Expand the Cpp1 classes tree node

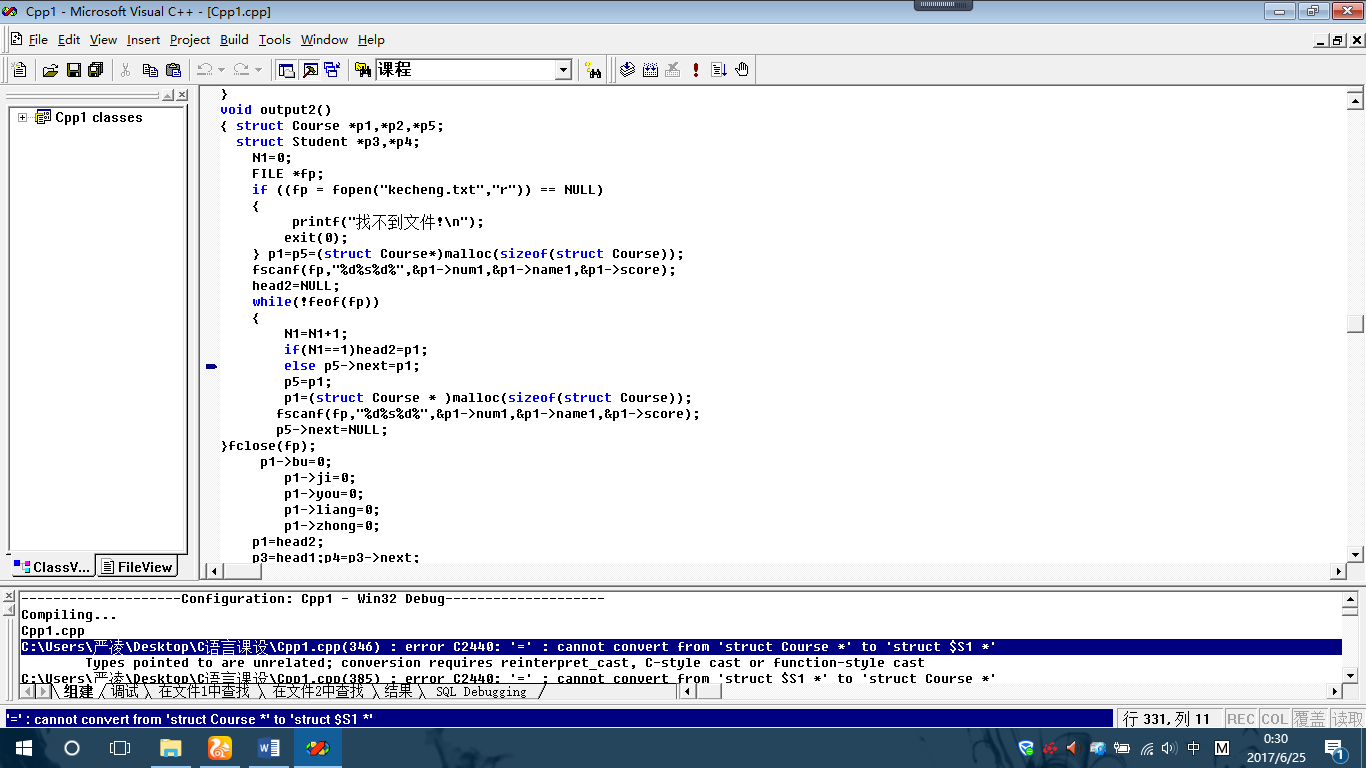tap(23, 117)
